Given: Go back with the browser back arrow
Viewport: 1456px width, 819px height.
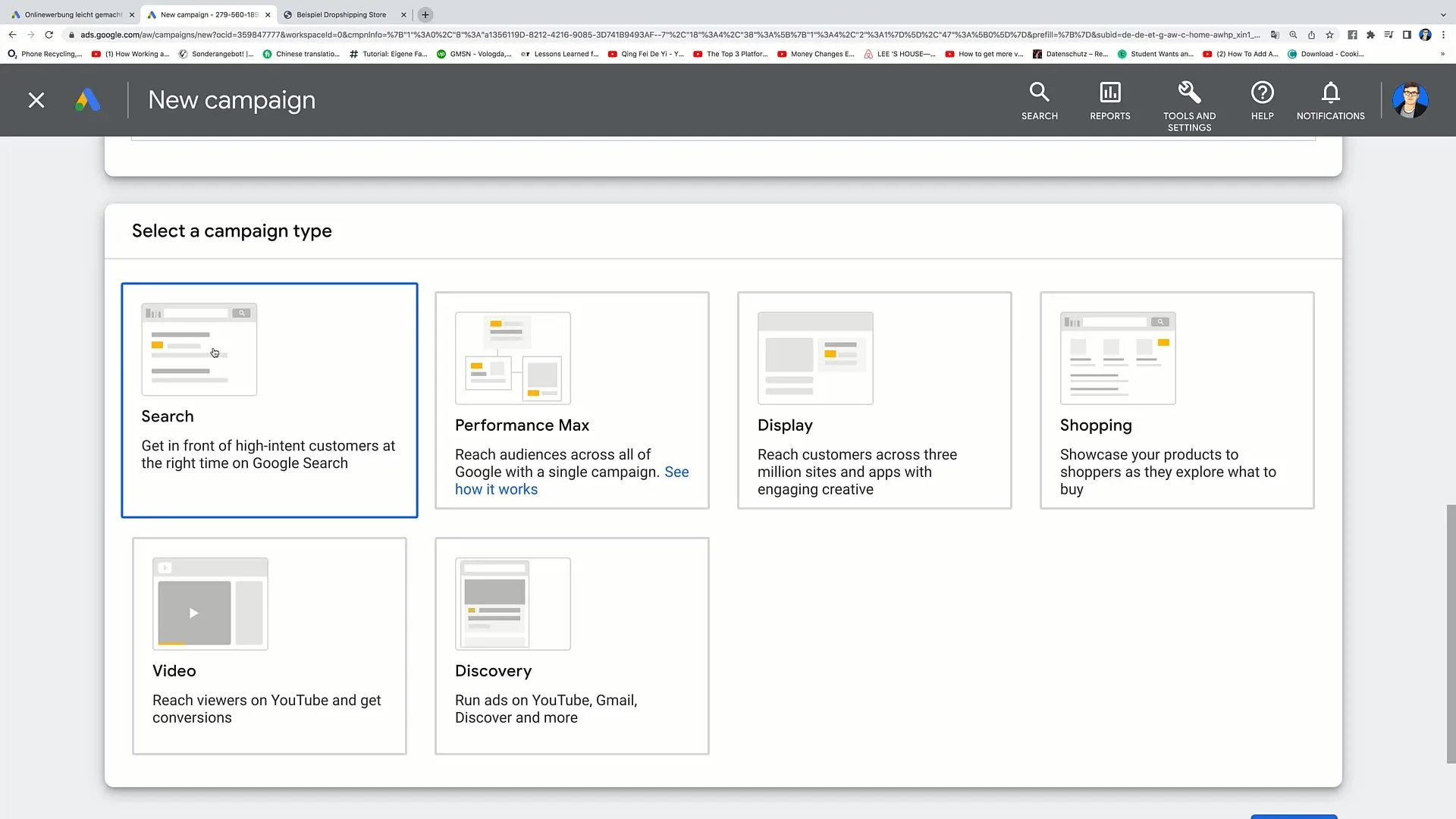Looking at the screenshot, I should tap(12, 35).
